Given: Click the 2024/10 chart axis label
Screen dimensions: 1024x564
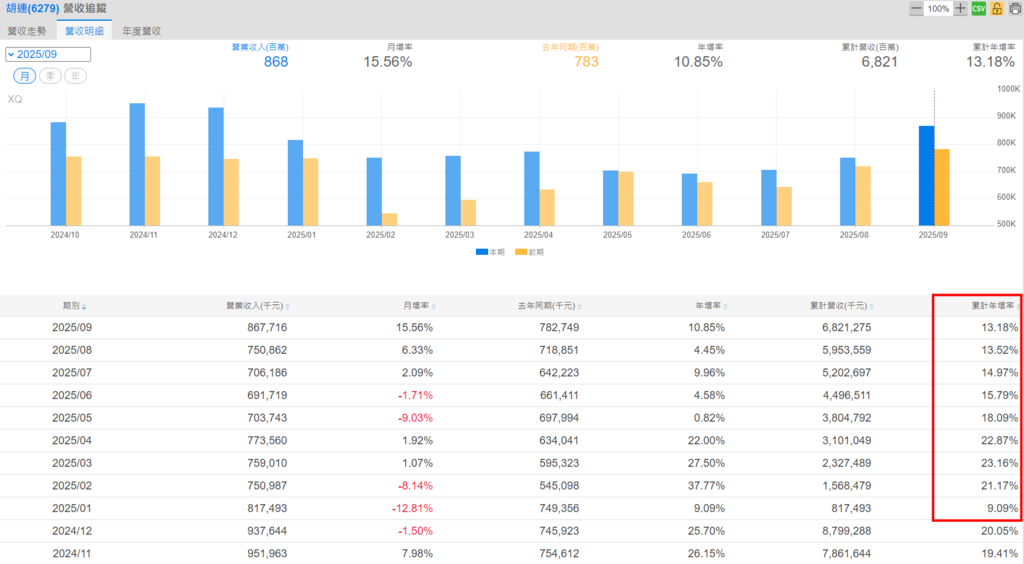Looking at the screenshot, I should [x=65, y=235].
